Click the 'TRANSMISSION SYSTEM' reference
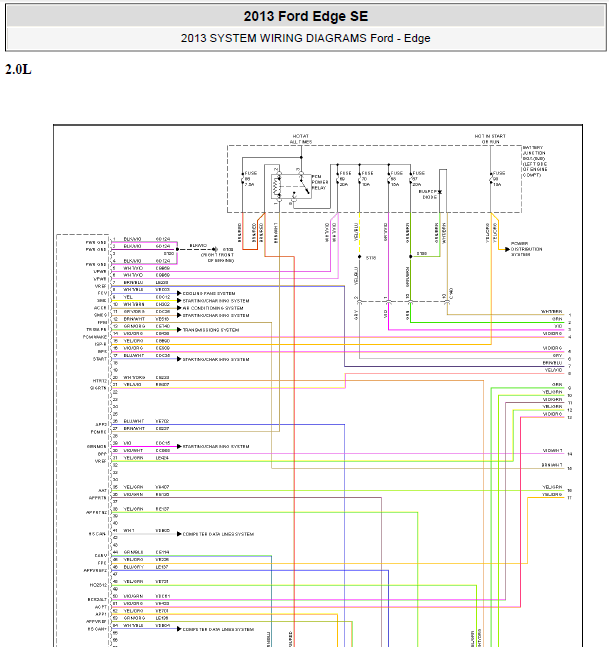Screen dimensions: 609x647 [211, 330]
